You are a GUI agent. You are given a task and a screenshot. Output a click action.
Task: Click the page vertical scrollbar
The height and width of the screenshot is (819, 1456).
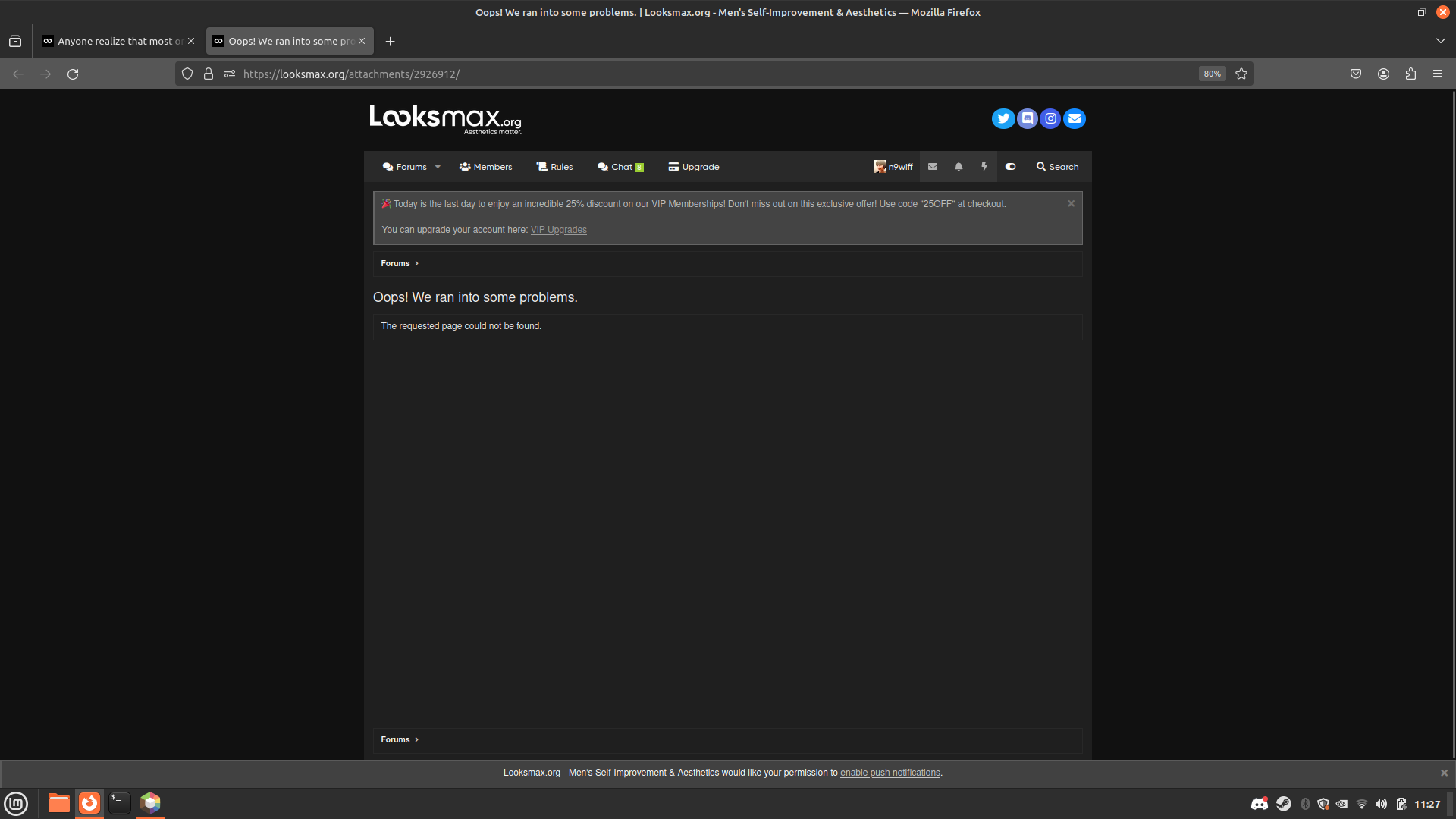pos(1452,425)
